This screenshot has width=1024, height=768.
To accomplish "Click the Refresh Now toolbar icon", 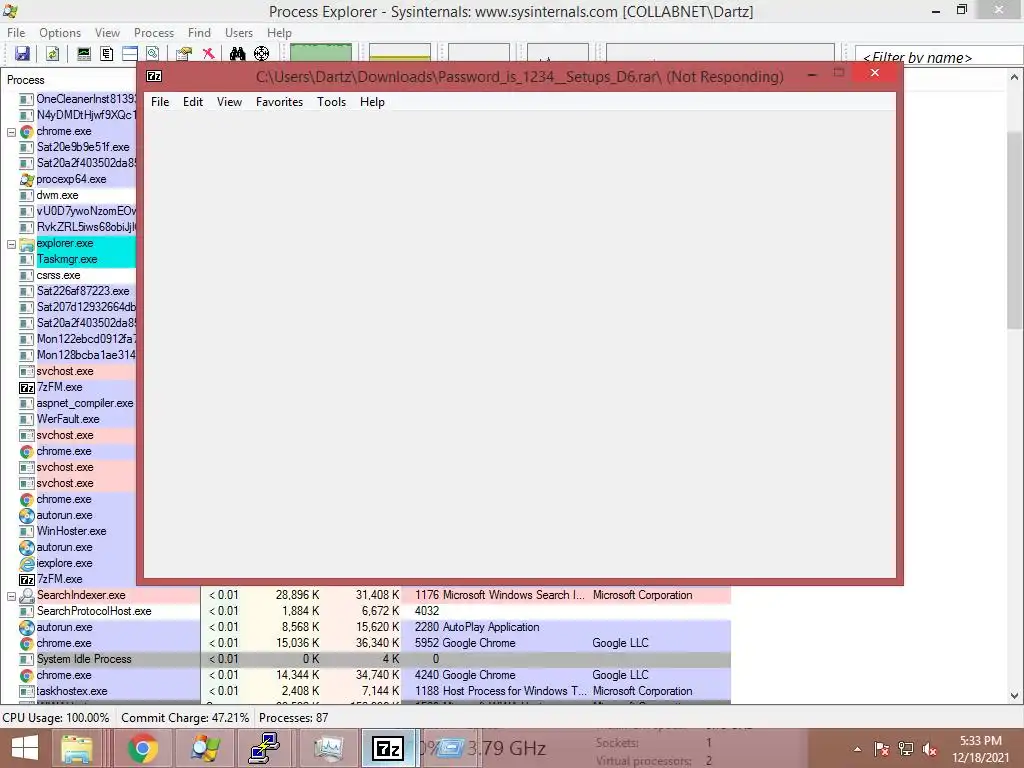I will coord(53,54).
